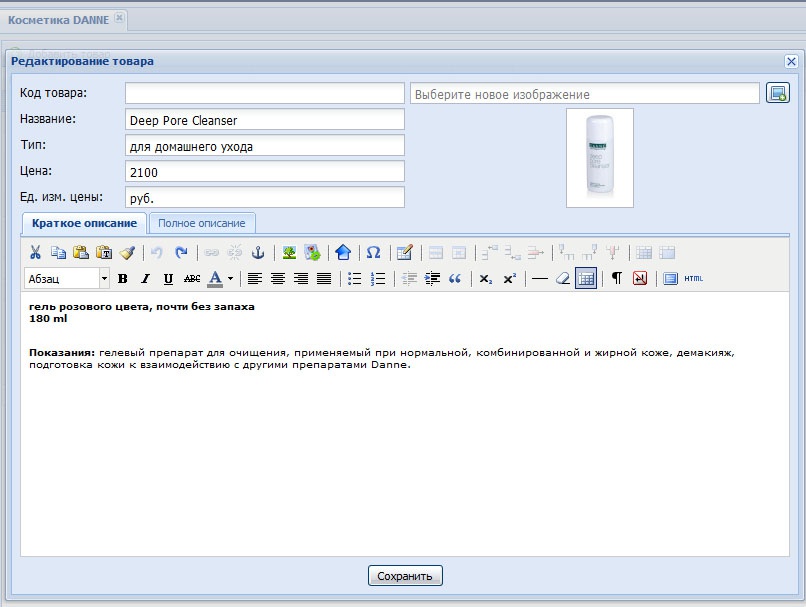
Task: Click the Сохранить button
Action: click(405, 576)
